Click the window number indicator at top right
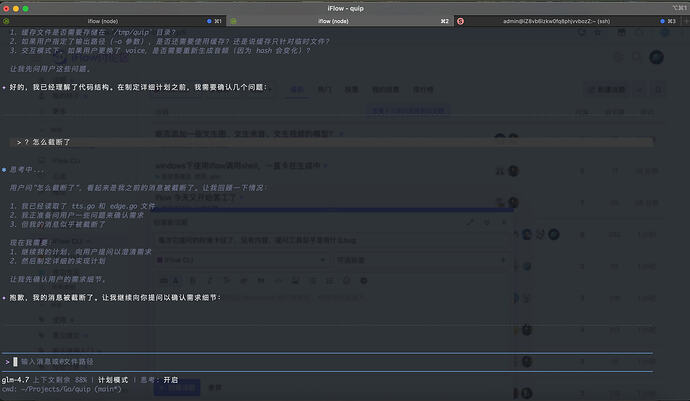The height and width of the screenshot is (401, 690). [676, 7]
